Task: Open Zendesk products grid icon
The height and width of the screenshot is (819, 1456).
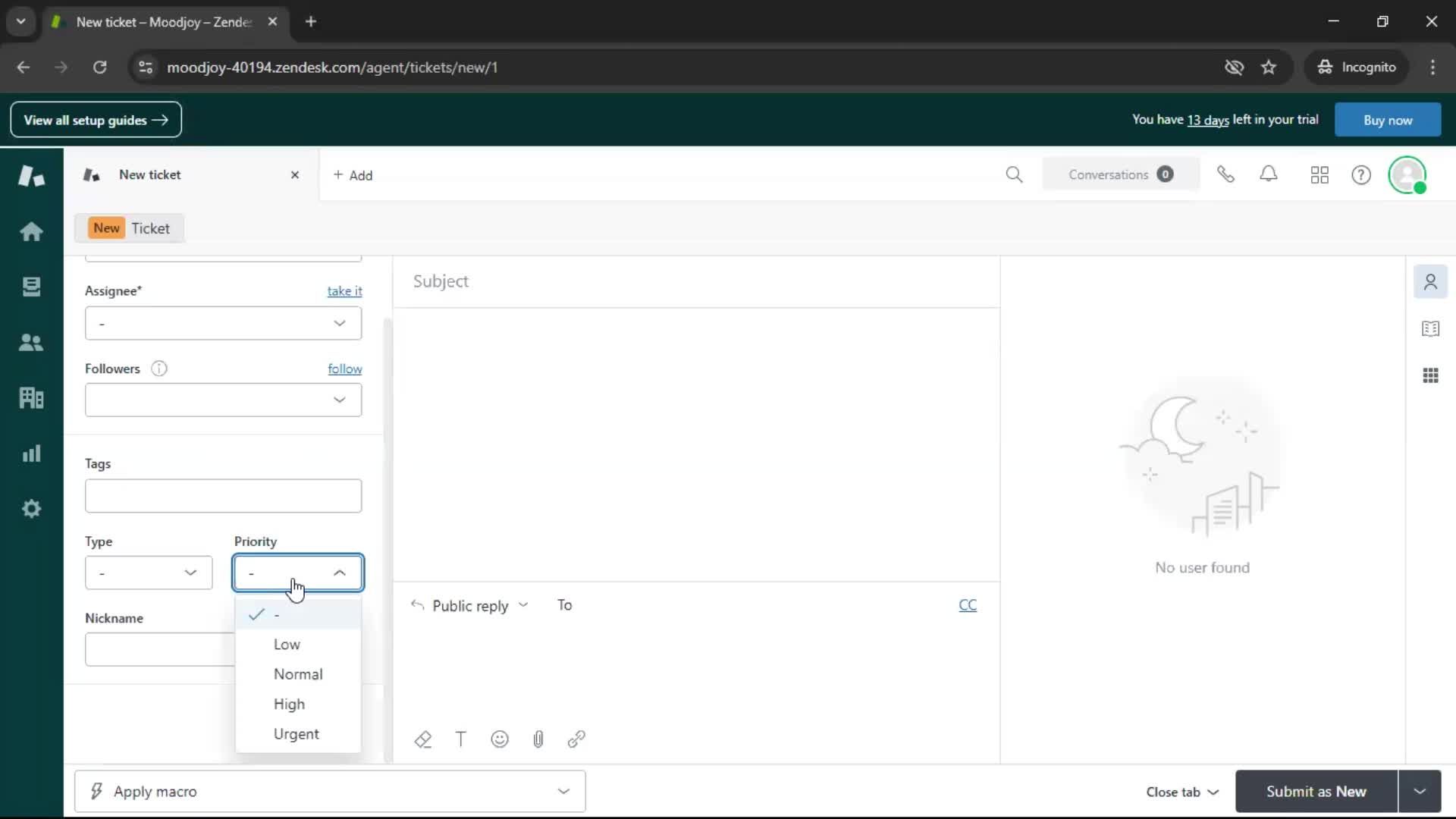Action: [x=1319, y=175]
